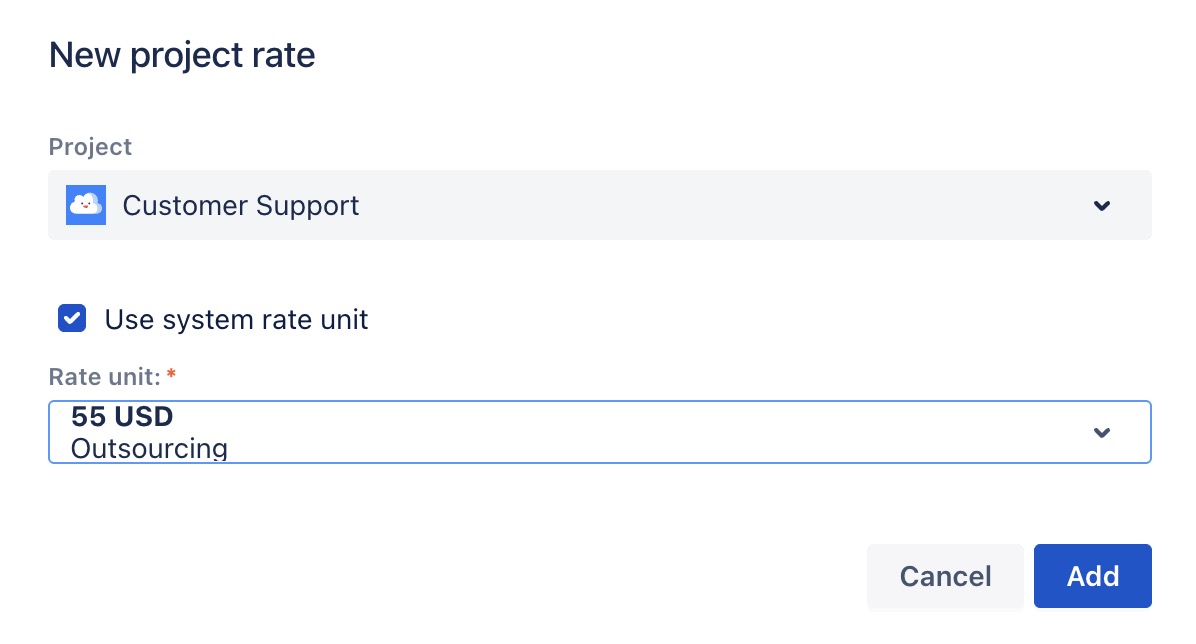Viewport: 1196px width, 644px height.
Task: Click the word USD in the rate unit
Action: pyautogui.click(x=141, y=418)
